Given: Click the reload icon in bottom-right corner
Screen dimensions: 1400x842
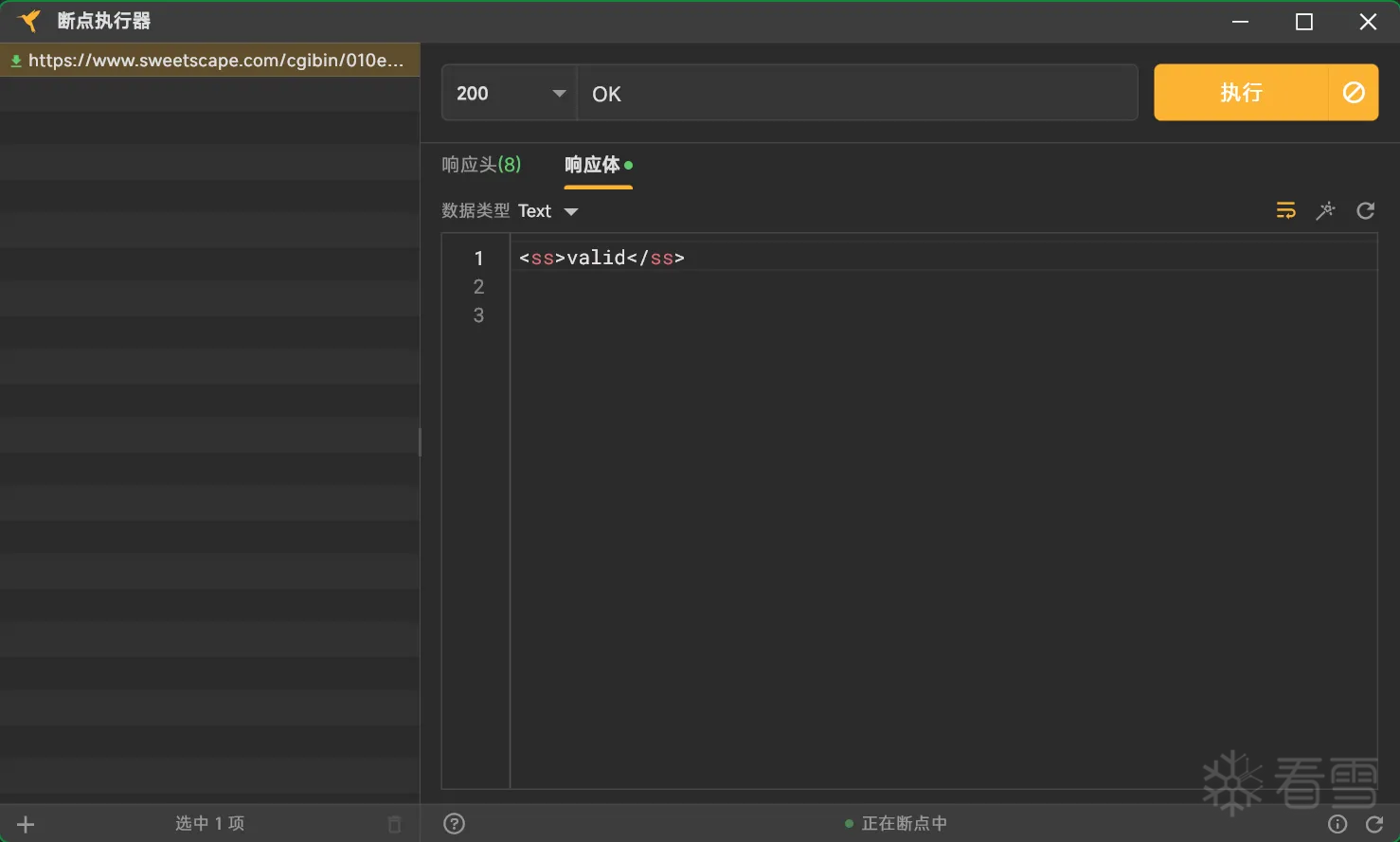Looking at the screenshot, I should click(1374, 824).
